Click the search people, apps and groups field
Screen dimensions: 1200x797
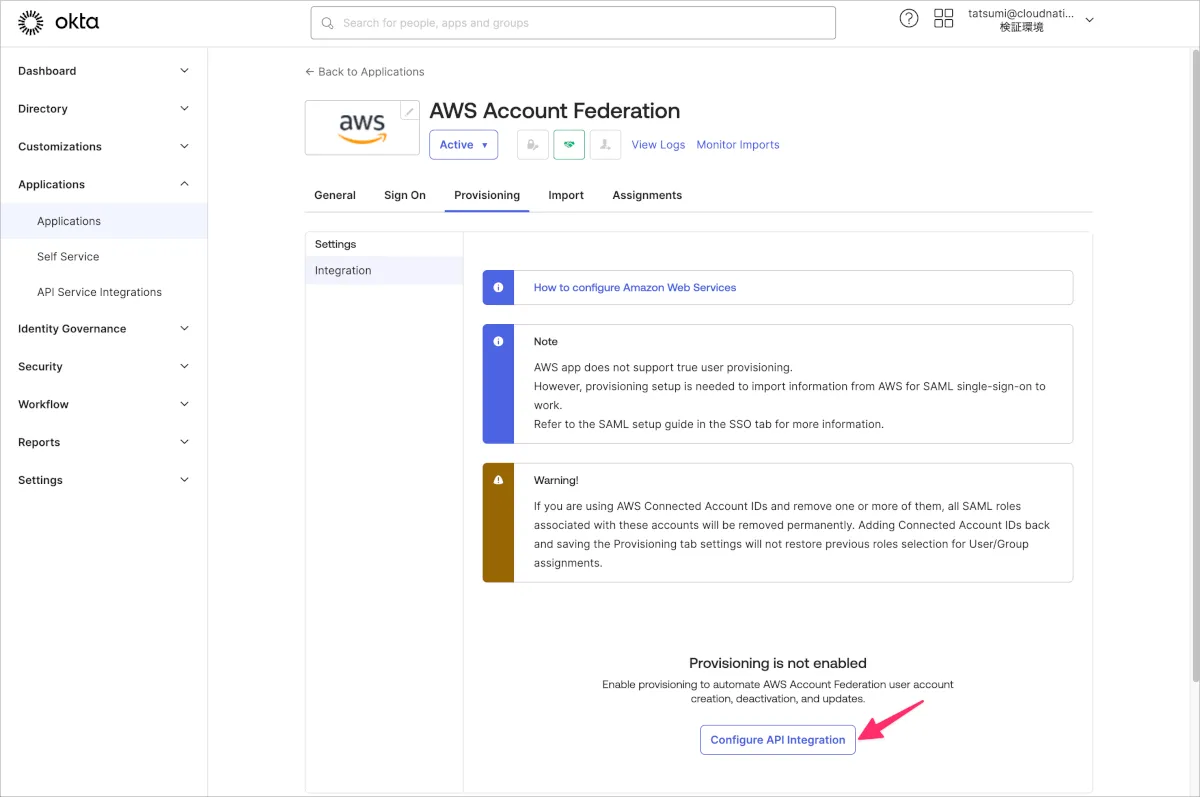point(572,23)
